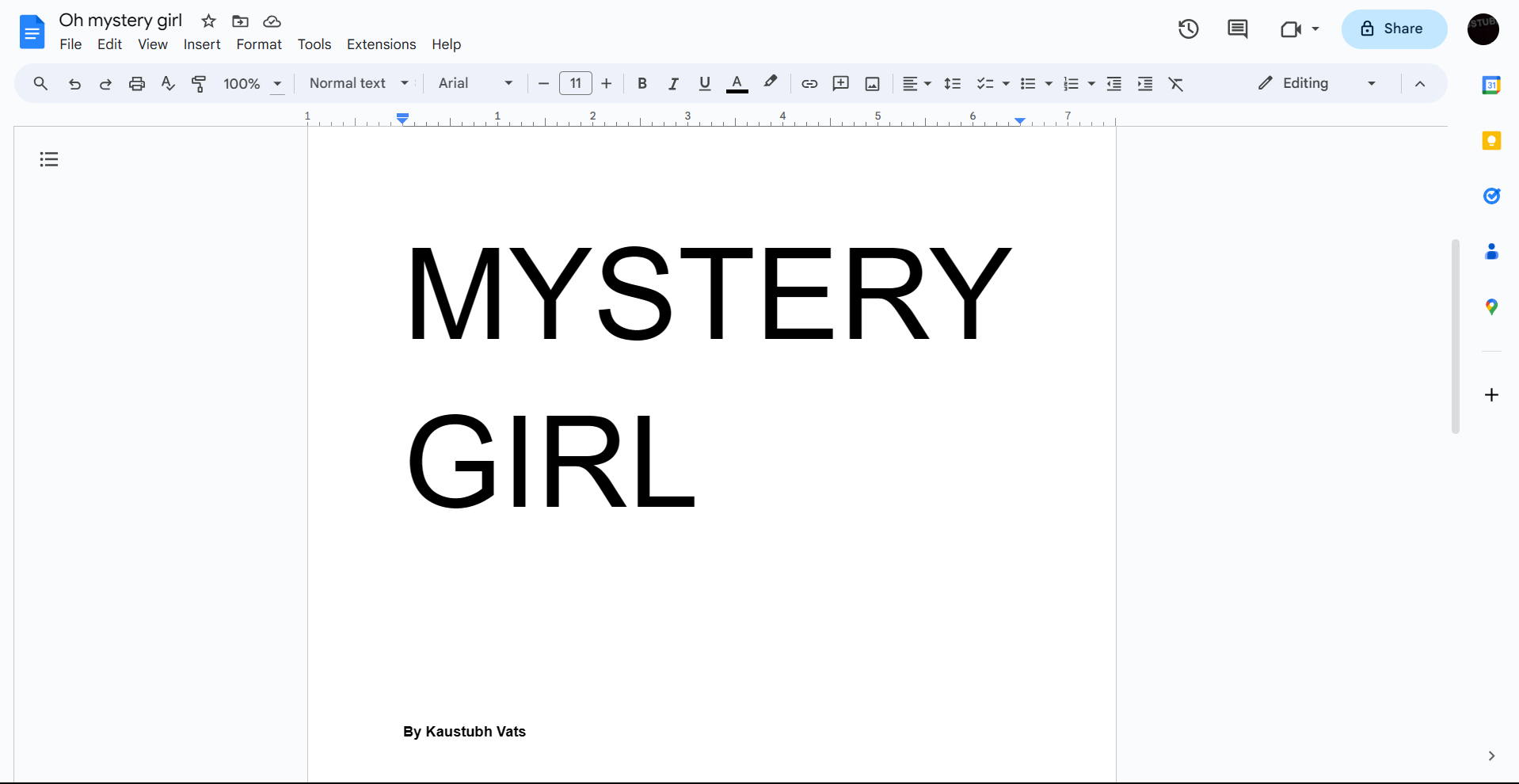Click the Undo arrow icon
The height and width of the screenshot is (784, 1519).
pos(74,84)
